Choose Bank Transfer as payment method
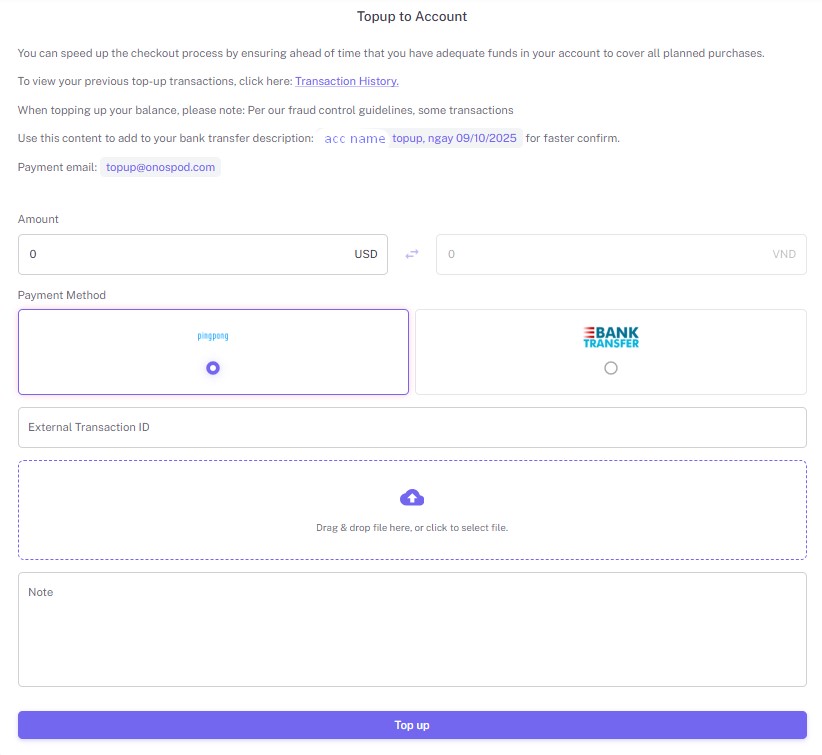This screenshot has width=822, height=755. click(x=610, y=351)
